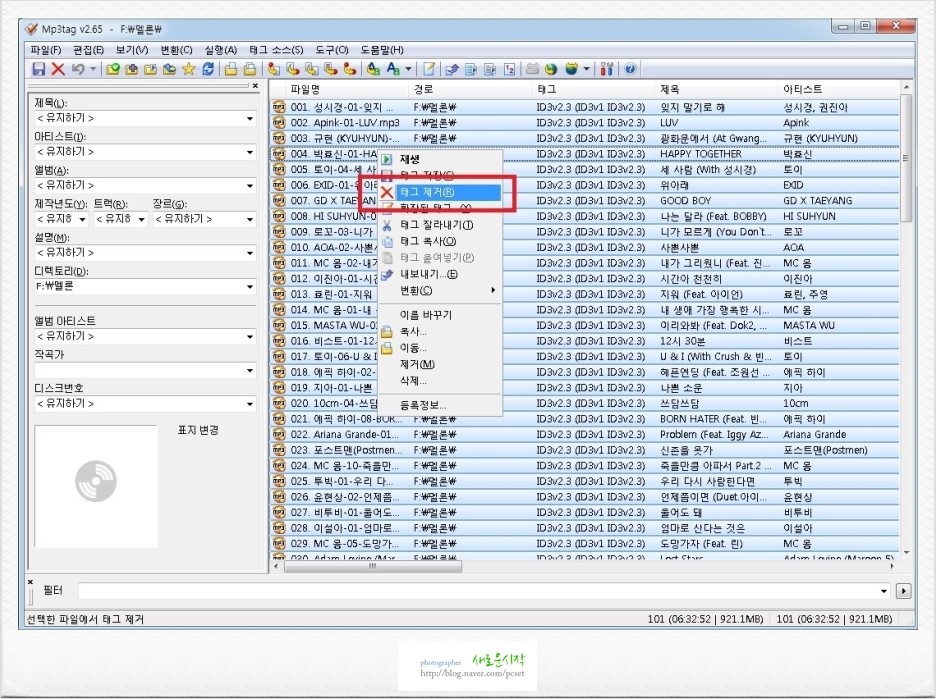
Task: Click the mp3 icon of row 022. Ariana Grande
Action: click(279, 434)
